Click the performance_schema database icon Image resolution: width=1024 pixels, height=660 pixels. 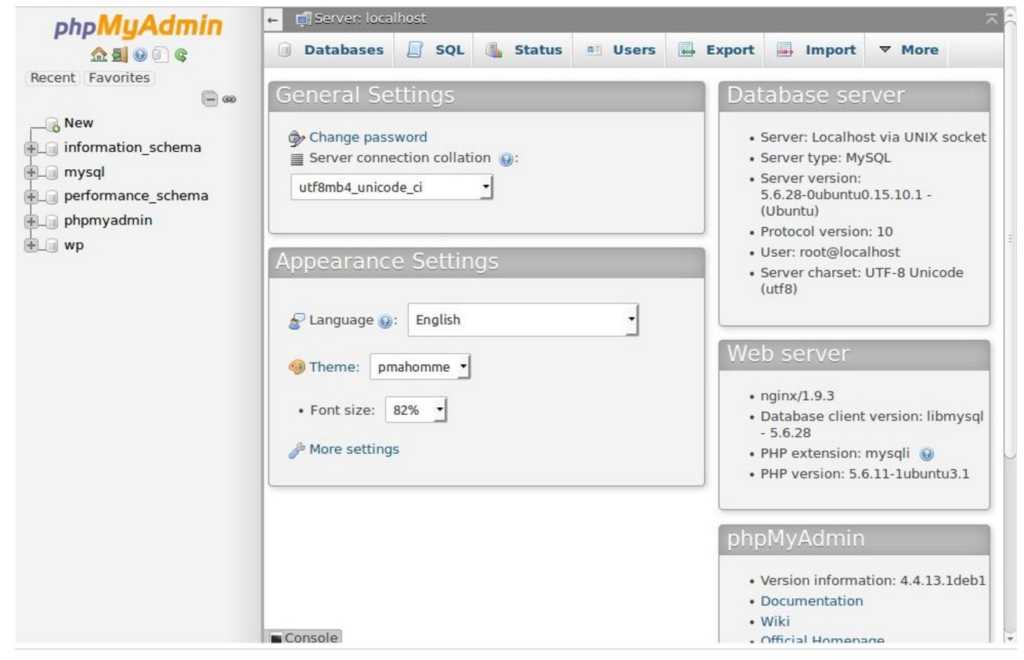[52, 196]
